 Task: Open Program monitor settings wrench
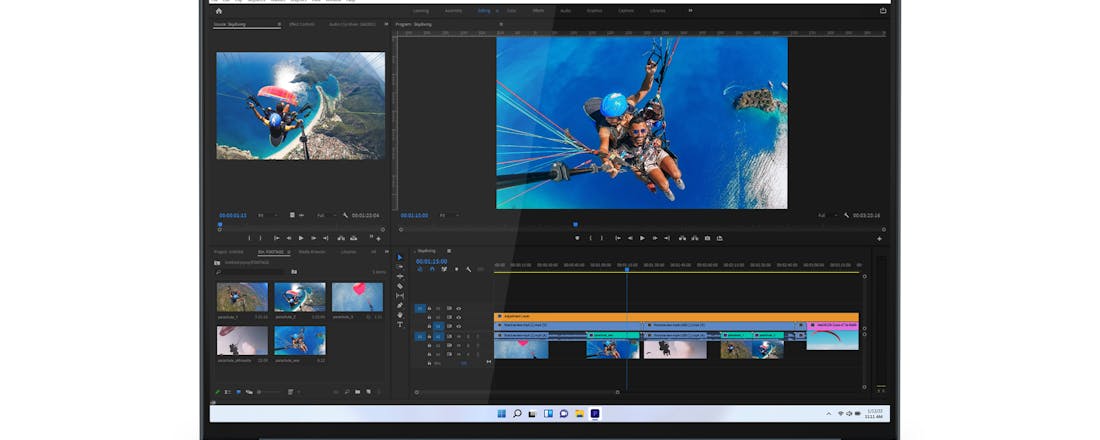[847, 215]
